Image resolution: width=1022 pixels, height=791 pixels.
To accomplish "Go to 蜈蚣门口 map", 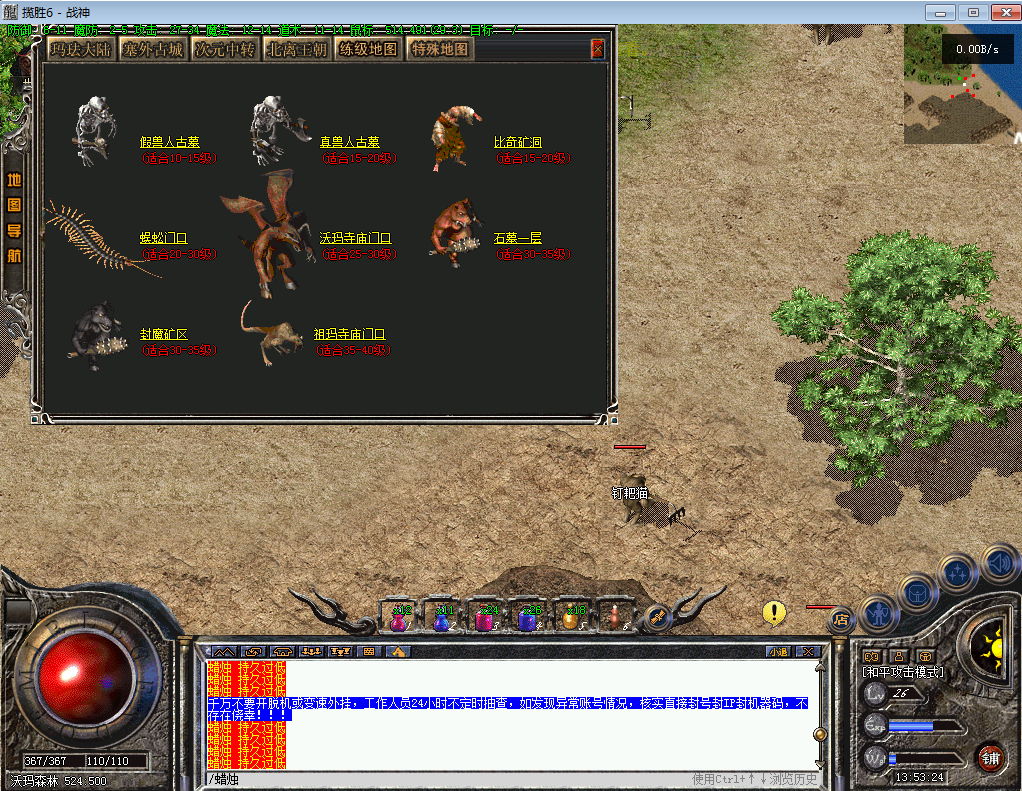I will click(164, 238).
